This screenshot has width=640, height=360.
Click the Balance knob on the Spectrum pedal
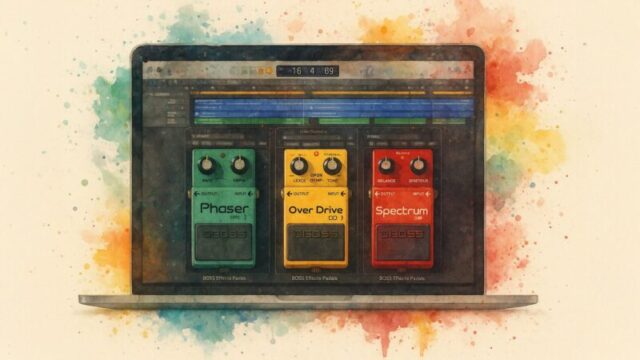pyautogui.click(x=386, y=166)
